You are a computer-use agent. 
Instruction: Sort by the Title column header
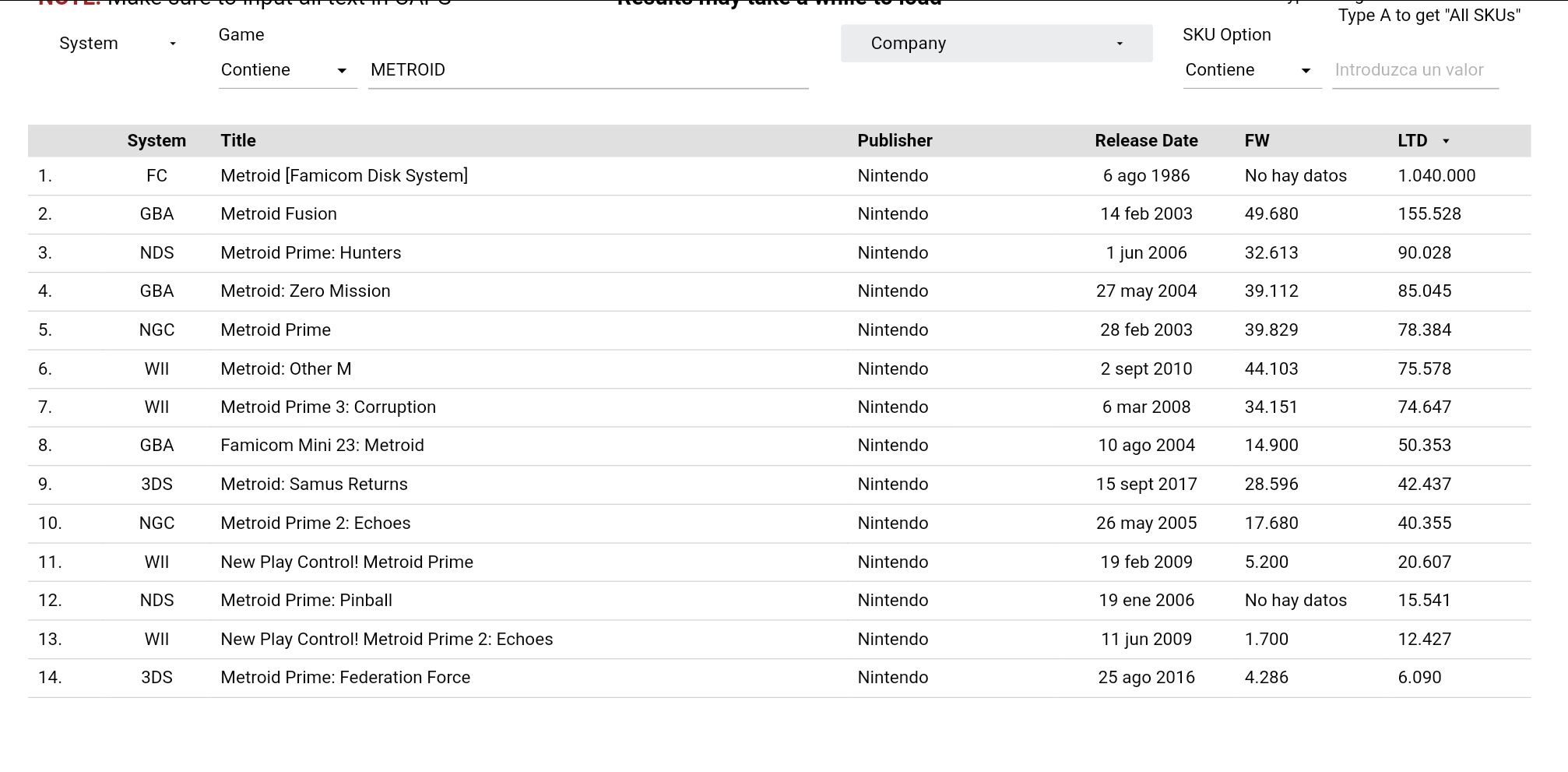coord(238,141)
